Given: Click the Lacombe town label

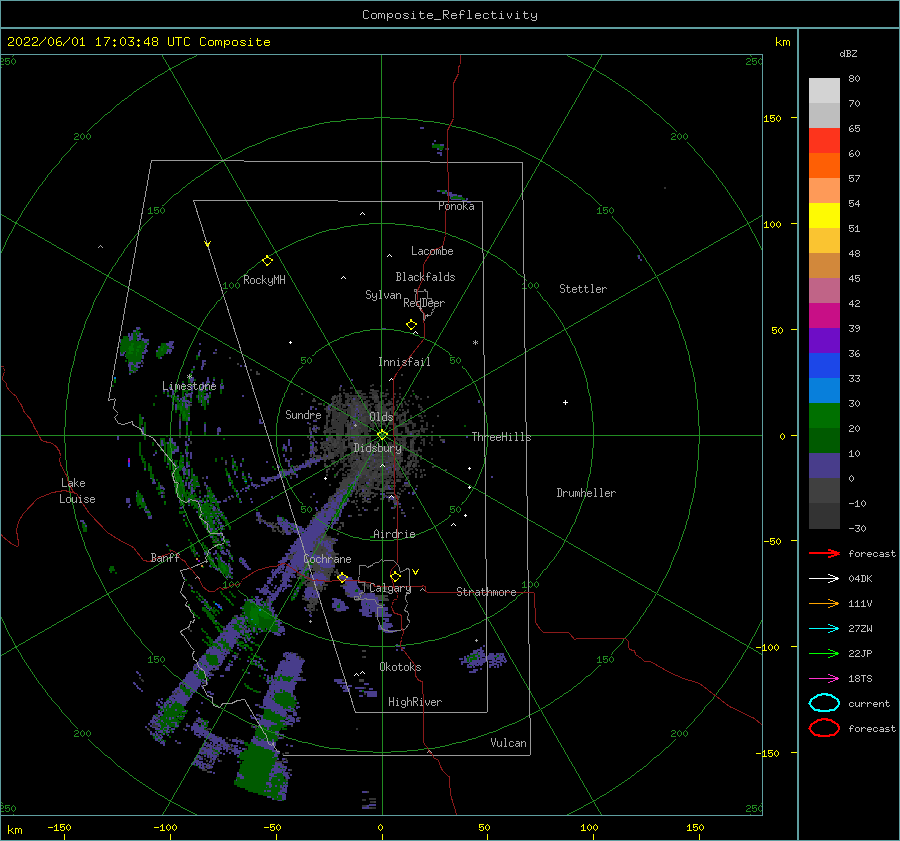Looking at the screenshot, I should 432,251.
